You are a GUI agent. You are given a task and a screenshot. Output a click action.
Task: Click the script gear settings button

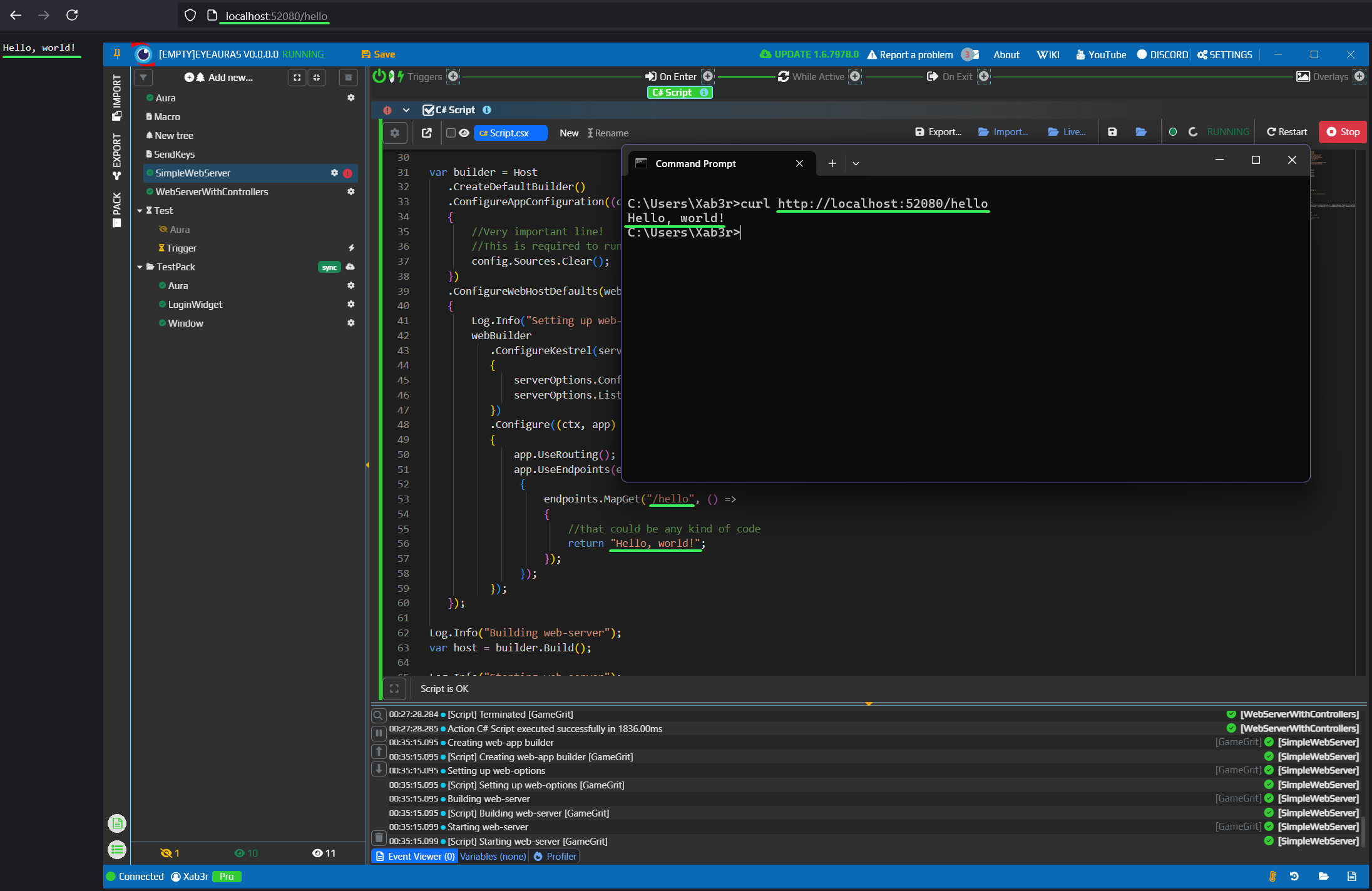click(x=395, y=133)
